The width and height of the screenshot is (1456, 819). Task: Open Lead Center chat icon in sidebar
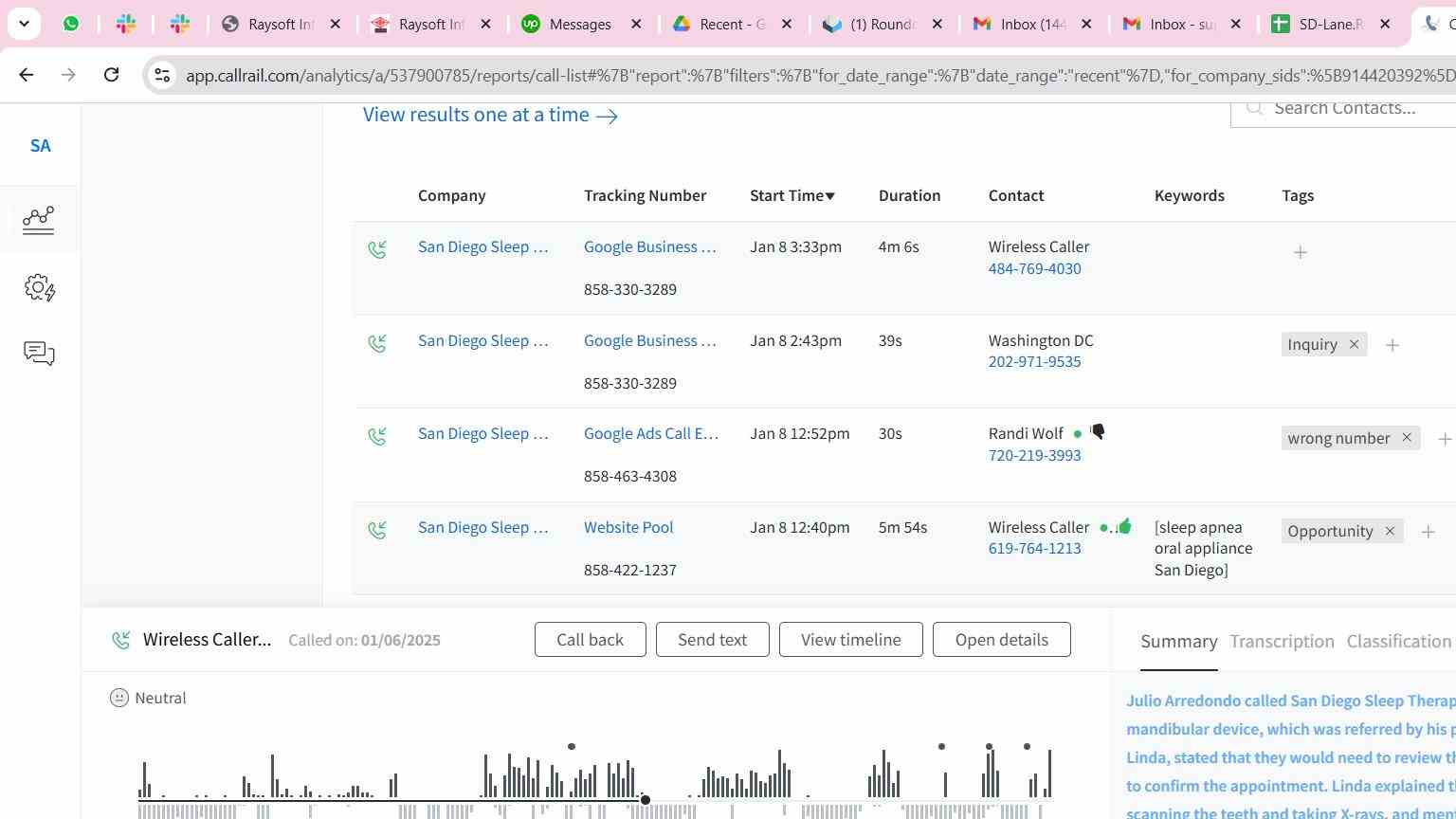[39, 354]
